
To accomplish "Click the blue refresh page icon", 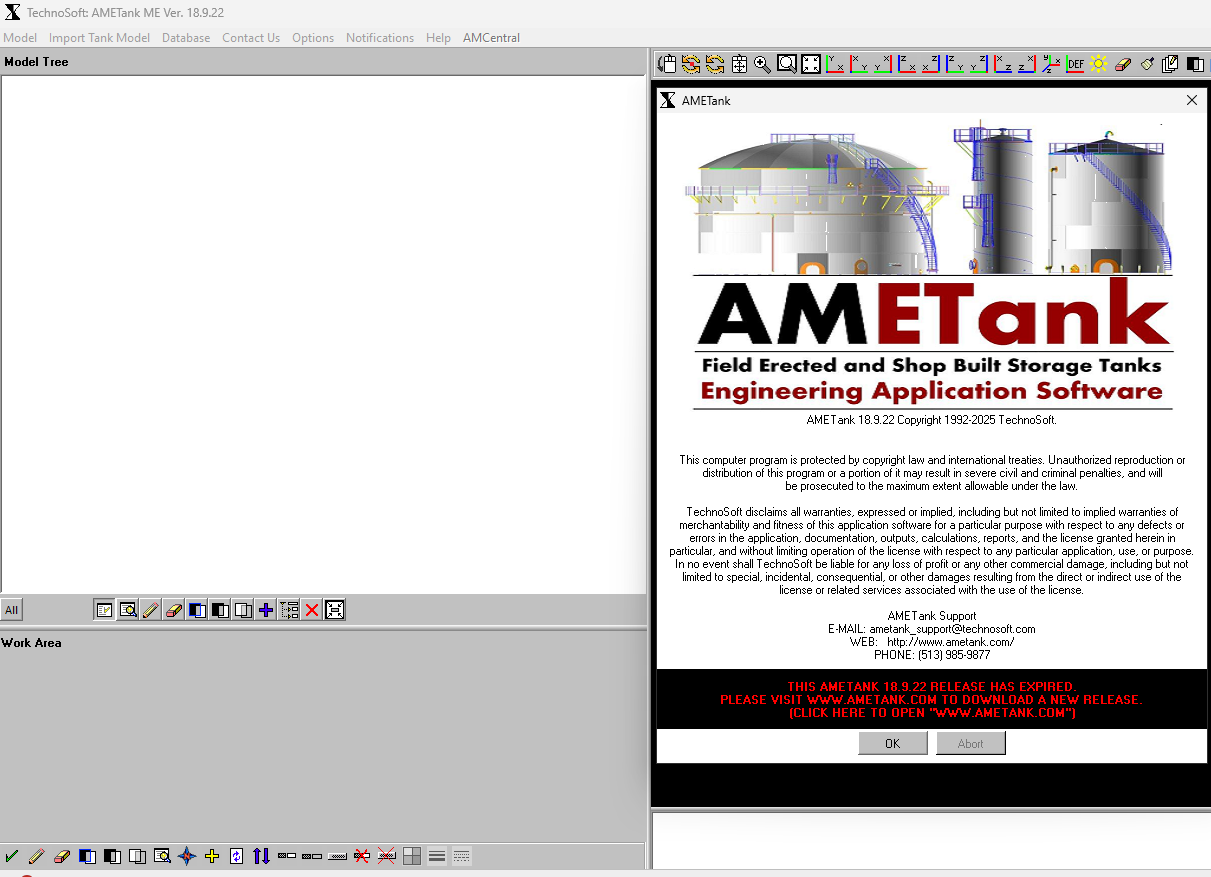I will point(237,856).
